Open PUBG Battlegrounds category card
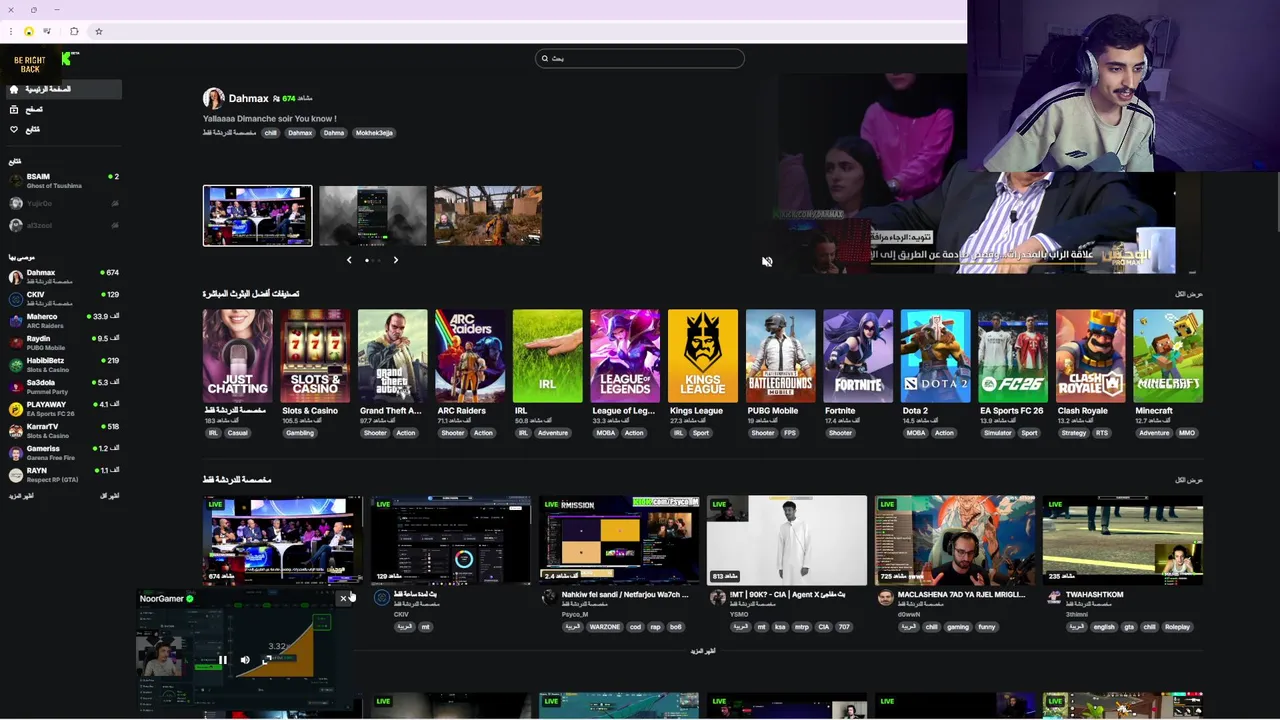 click(780, 356)
